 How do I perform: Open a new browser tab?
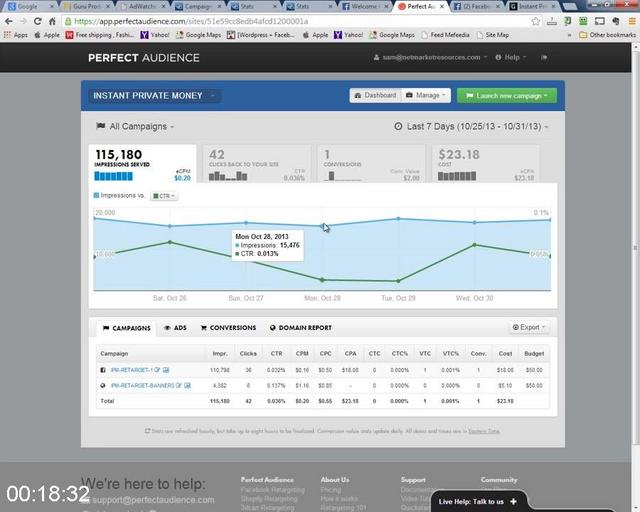tap(571, 7)
